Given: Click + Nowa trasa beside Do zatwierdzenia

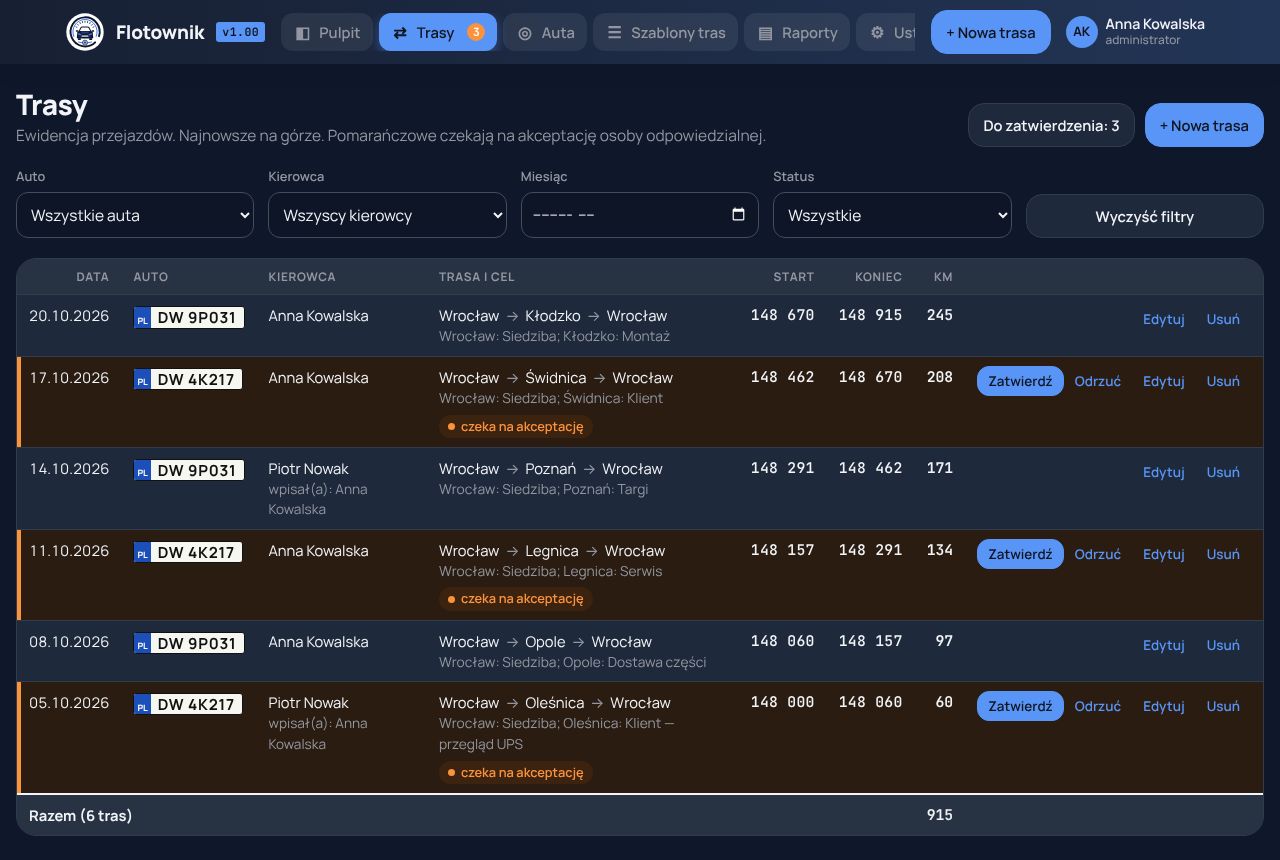Looking at the screenshot, I should tap(1204, 125).
